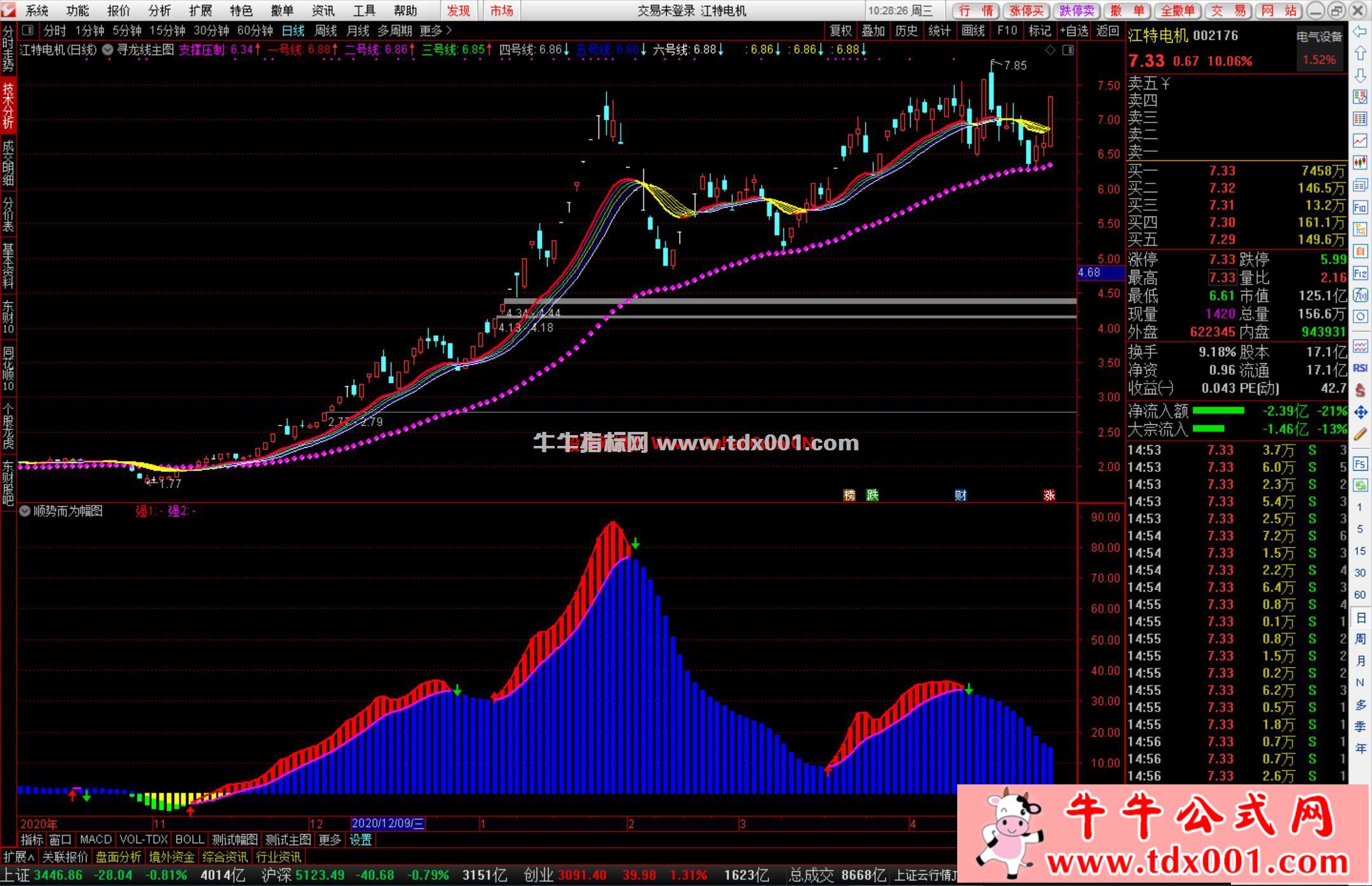Click the 电气设备 sector label

[x=1319, y=37]
